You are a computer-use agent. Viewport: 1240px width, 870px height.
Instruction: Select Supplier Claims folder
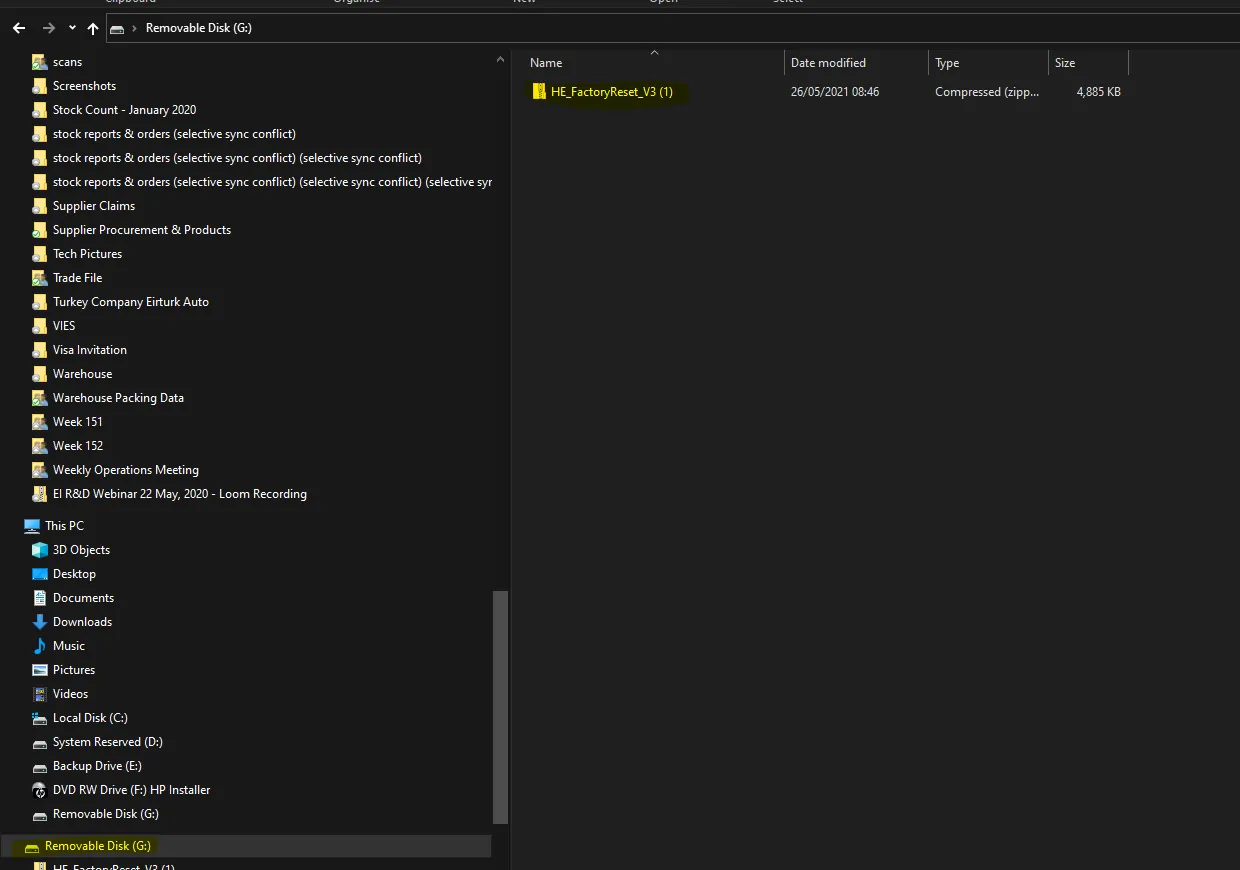coord(93,206)
